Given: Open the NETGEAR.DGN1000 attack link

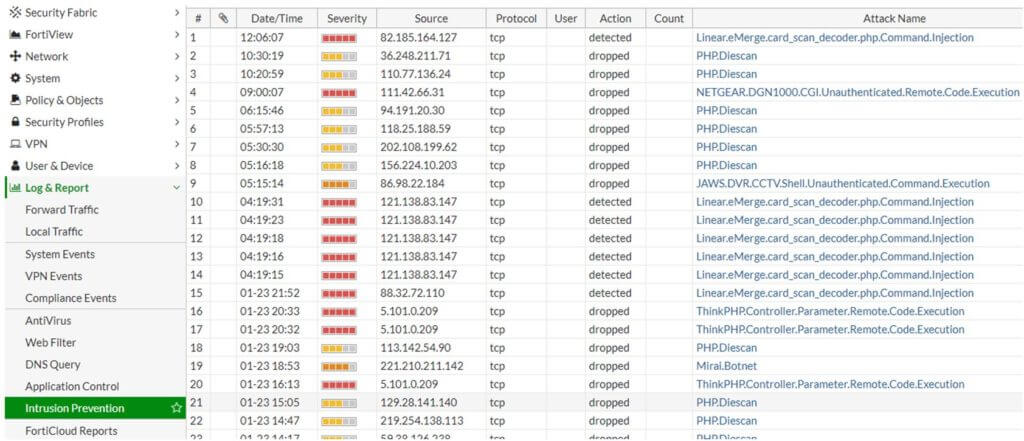Looking at the screenshot, I should 857,92.
